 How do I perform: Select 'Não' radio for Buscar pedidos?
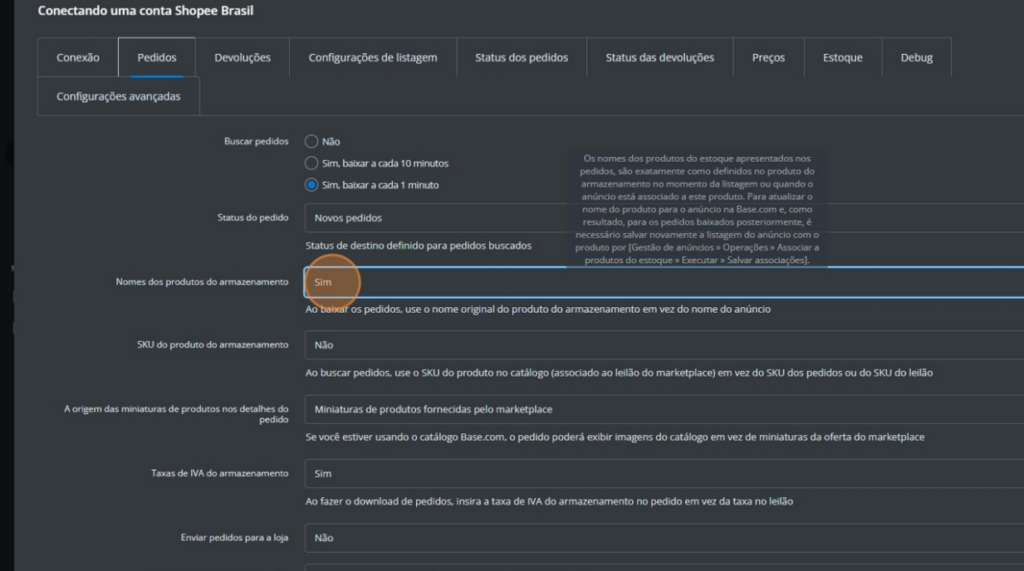[x=311, y=142]
